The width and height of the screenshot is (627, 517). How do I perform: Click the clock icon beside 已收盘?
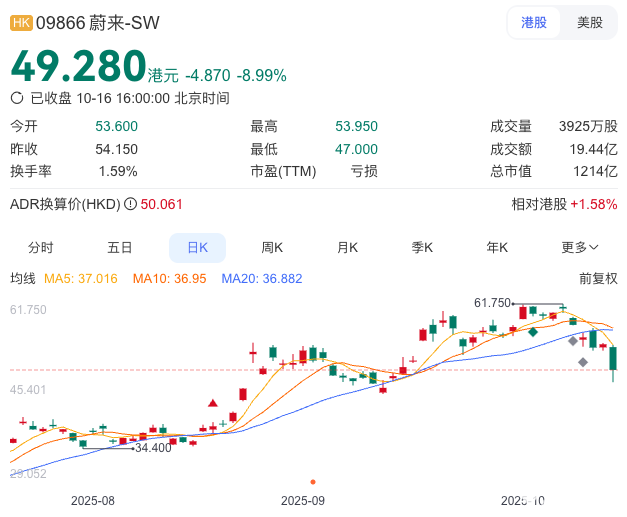point(17,98)
